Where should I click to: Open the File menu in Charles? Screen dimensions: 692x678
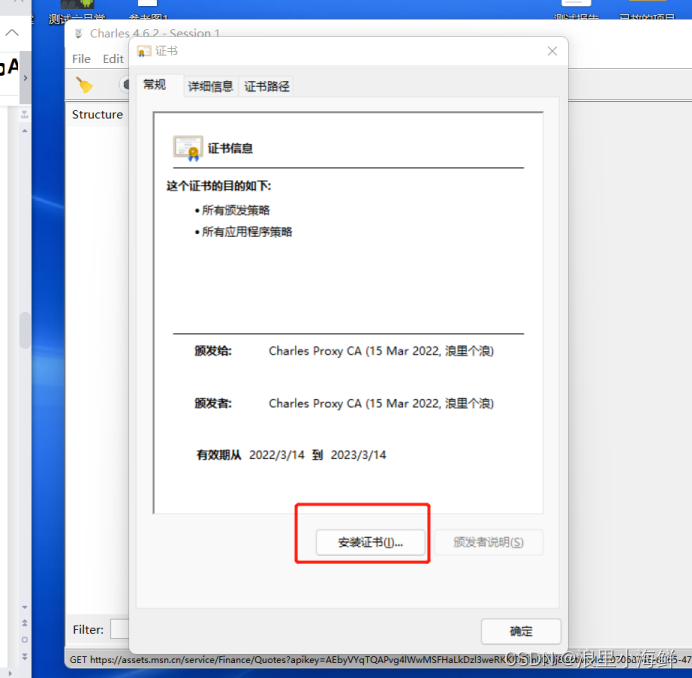tap(81, 59)
